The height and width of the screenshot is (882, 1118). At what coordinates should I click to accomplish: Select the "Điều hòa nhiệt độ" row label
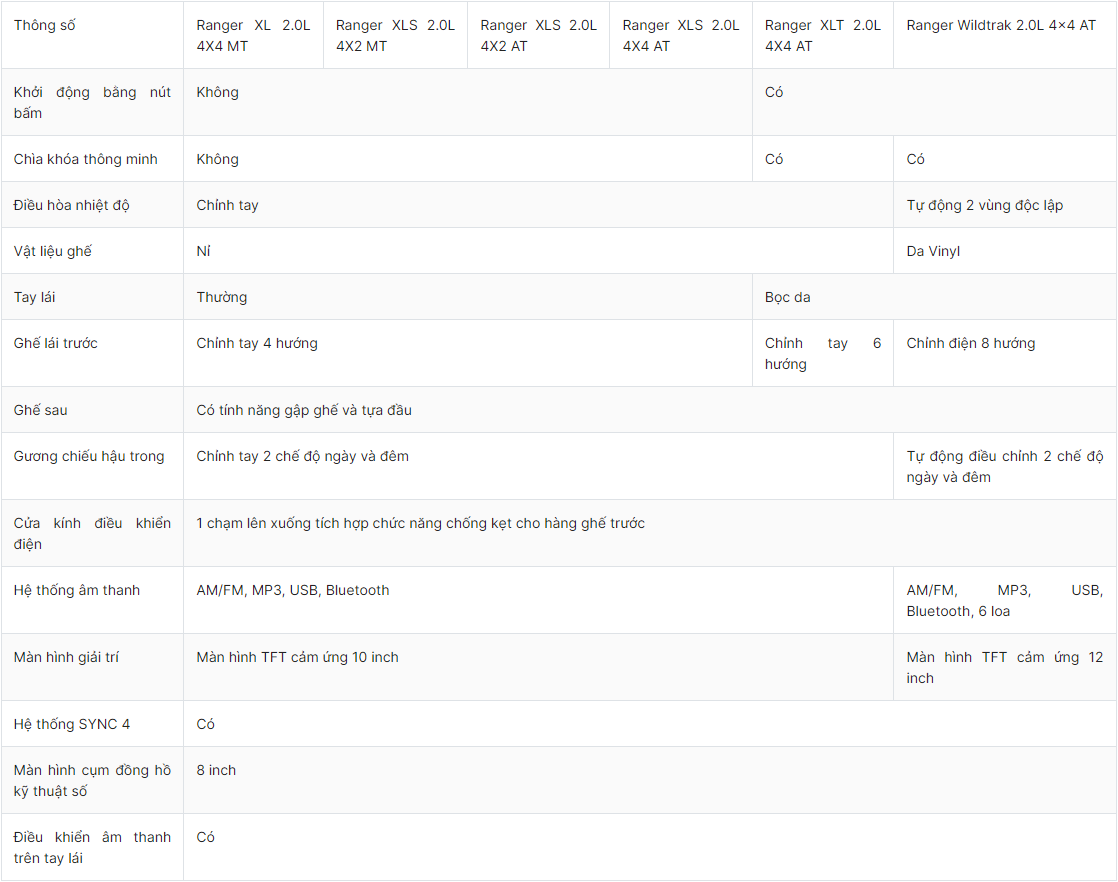(71, 205)
